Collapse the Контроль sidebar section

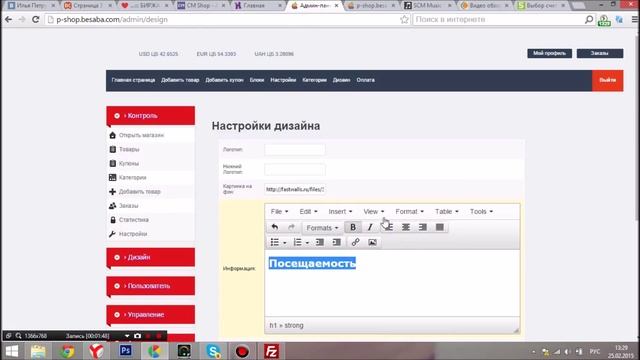151,116
